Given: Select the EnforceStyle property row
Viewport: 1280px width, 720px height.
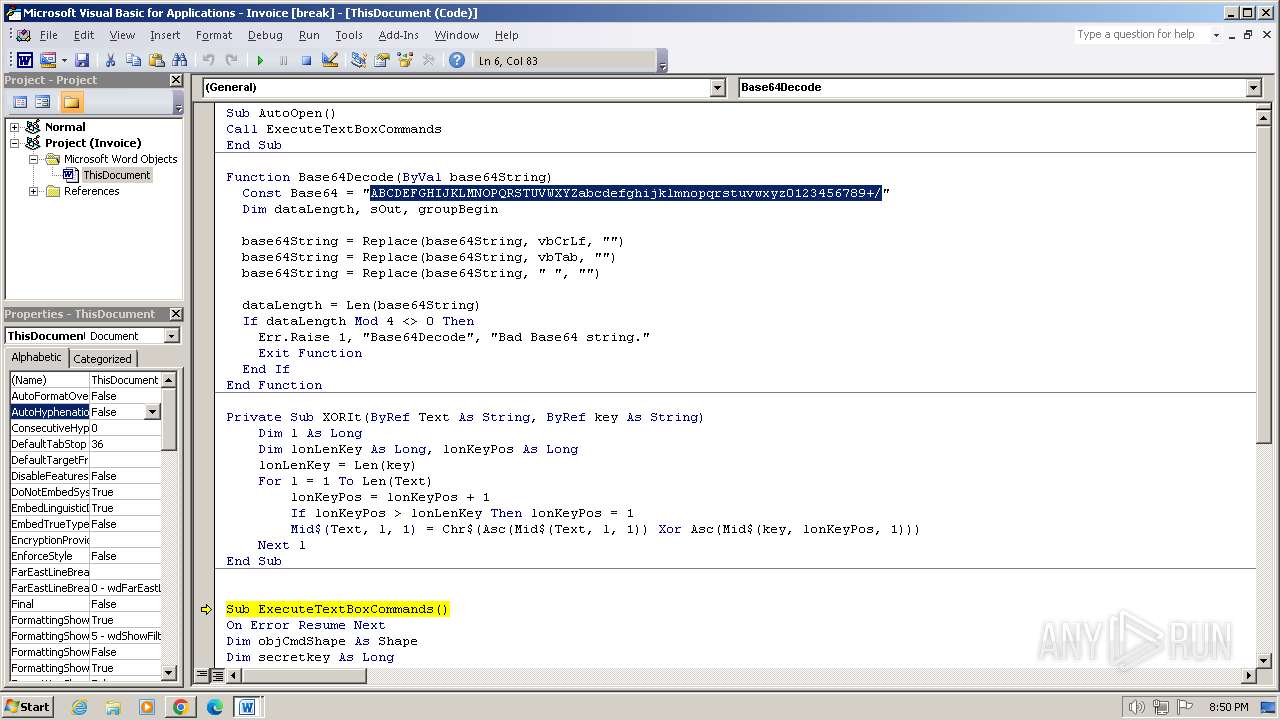Looking at the screenshot, I should point(85,556).
